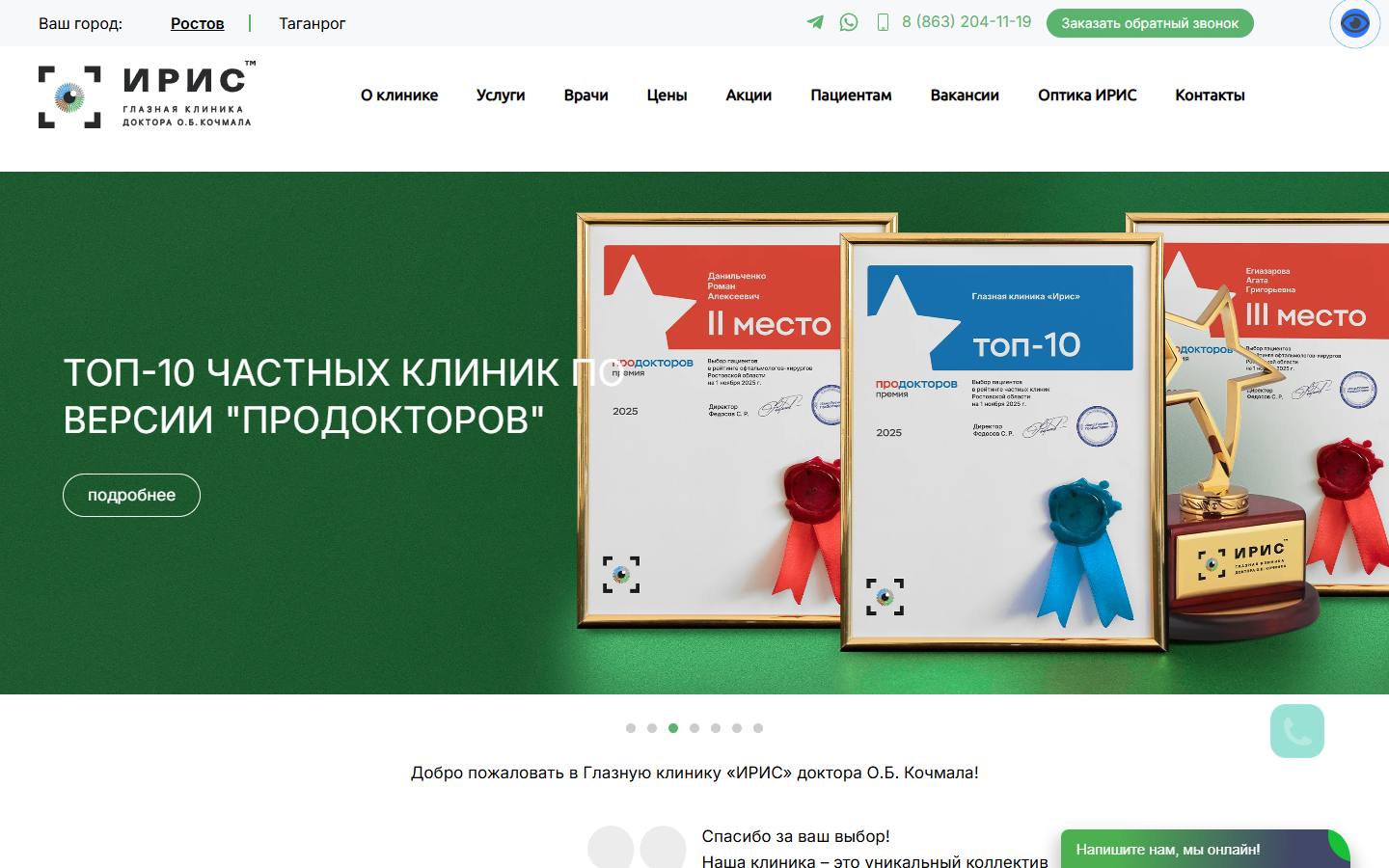
Task: Jump to the sixth slide dot
Action: (737, 728)
